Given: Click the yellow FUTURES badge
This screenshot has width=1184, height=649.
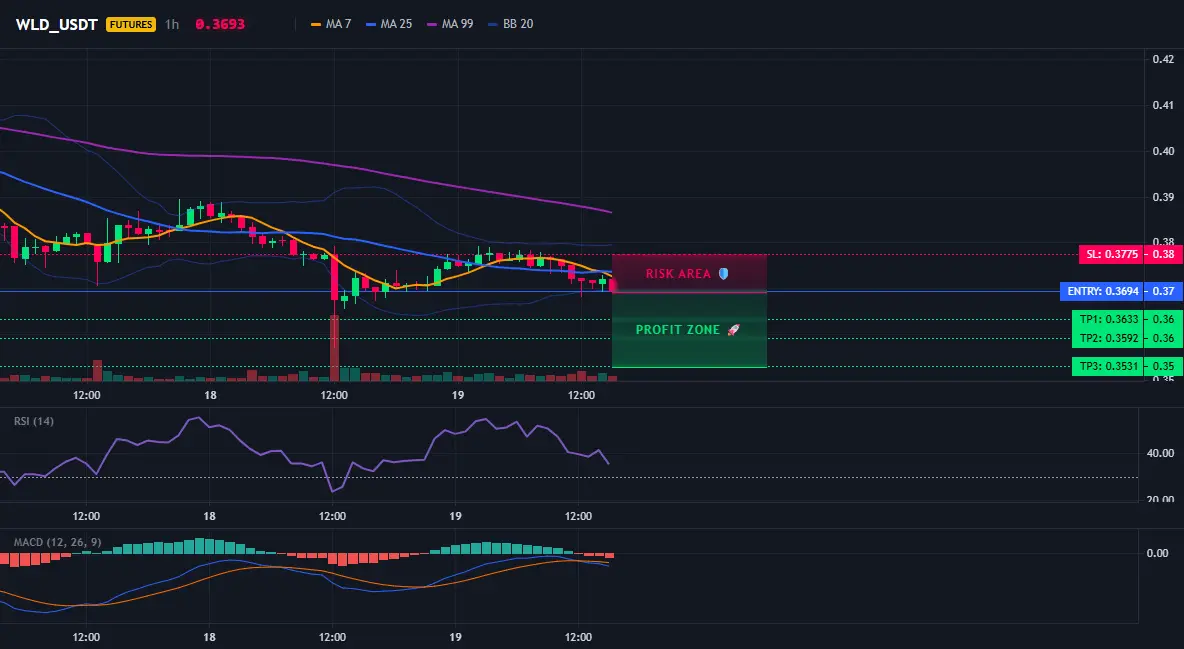Looking at the screenshot, I should tap(131, 24).
